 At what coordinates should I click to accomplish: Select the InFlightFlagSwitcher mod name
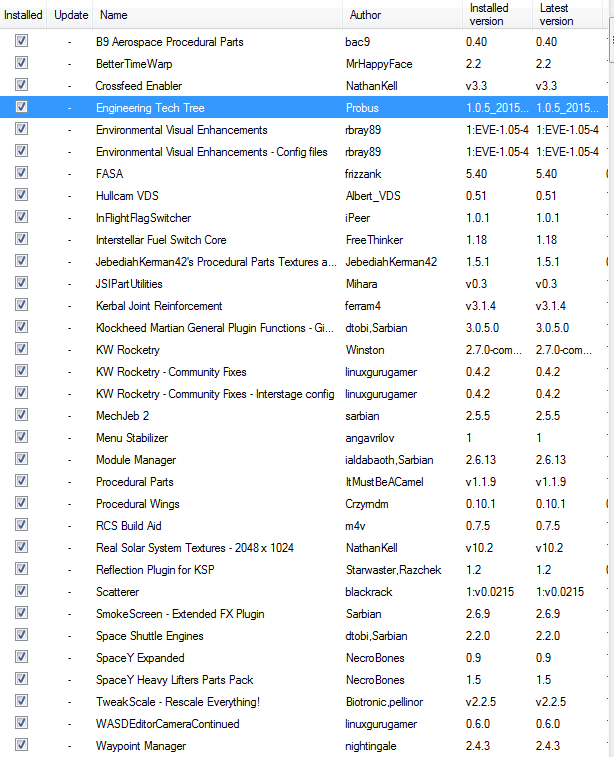point(143,218)
